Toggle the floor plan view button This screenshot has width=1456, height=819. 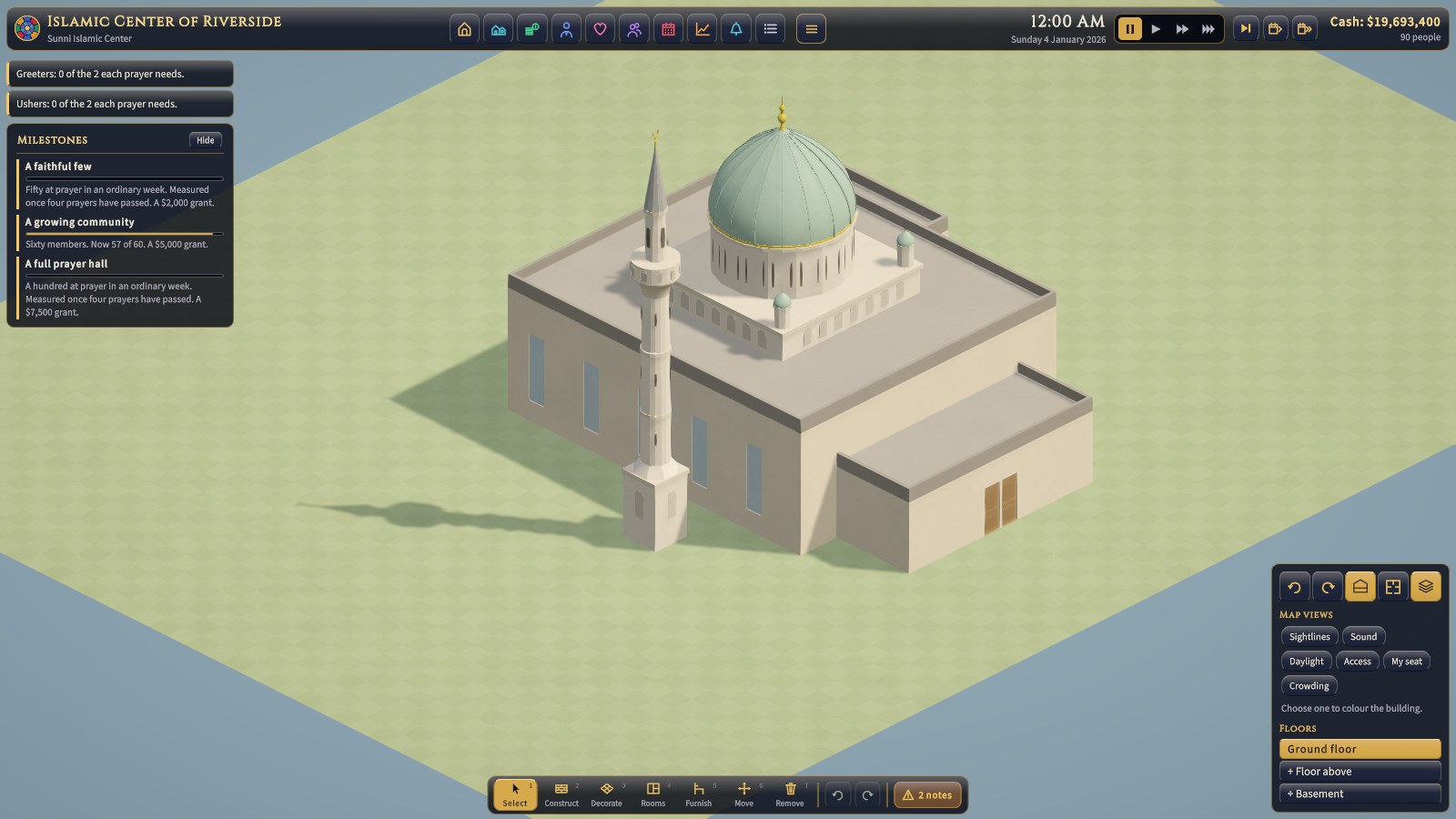point(1393,587)
